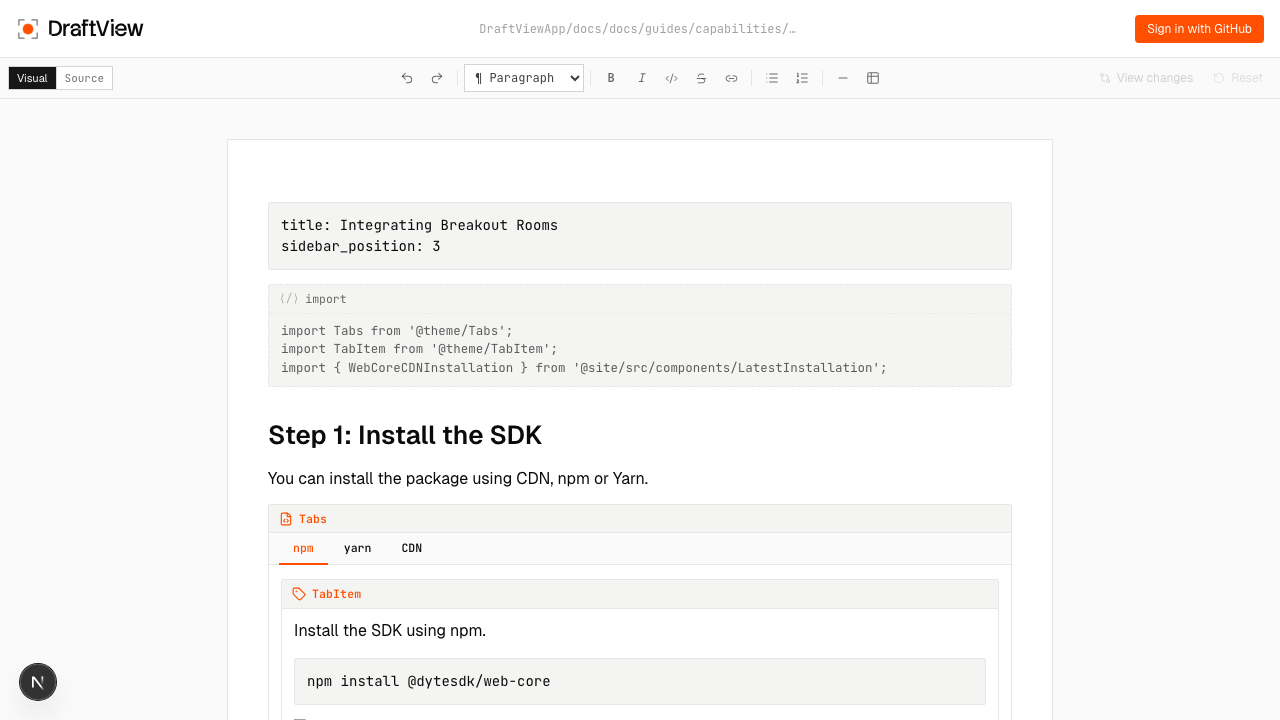Click the DraftView logo icon
The width and height of the screenshot is (1280, 720).
[x=28, y=29]
